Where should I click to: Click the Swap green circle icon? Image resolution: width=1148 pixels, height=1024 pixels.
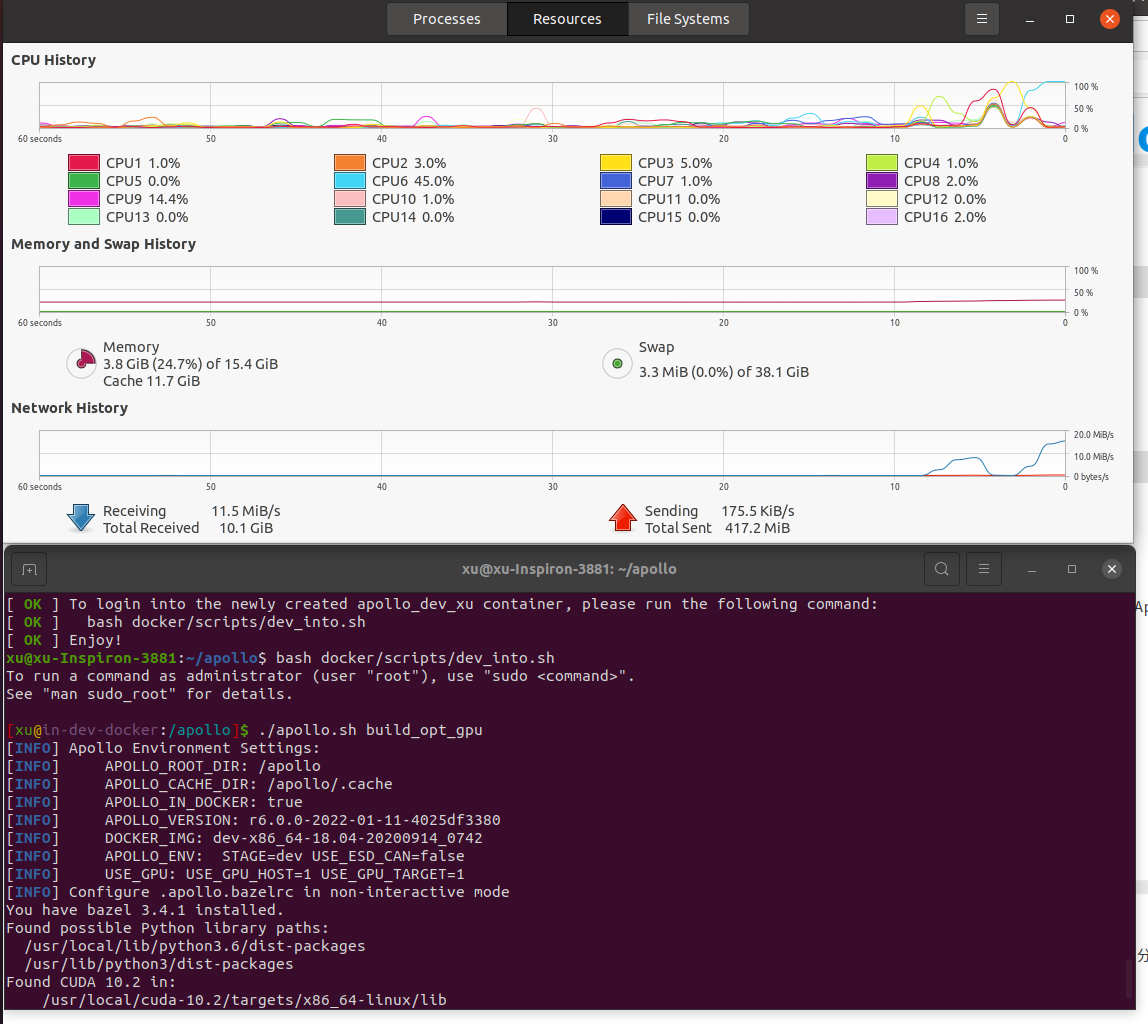617,363
